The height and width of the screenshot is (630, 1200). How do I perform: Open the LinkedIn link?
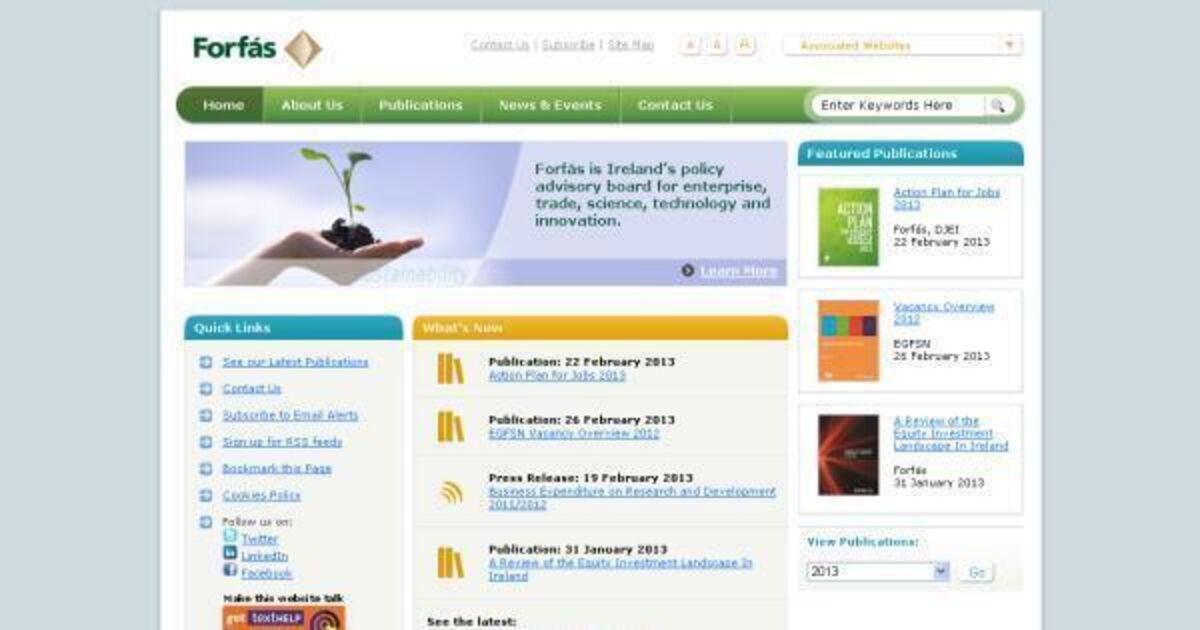coord(264,556)
